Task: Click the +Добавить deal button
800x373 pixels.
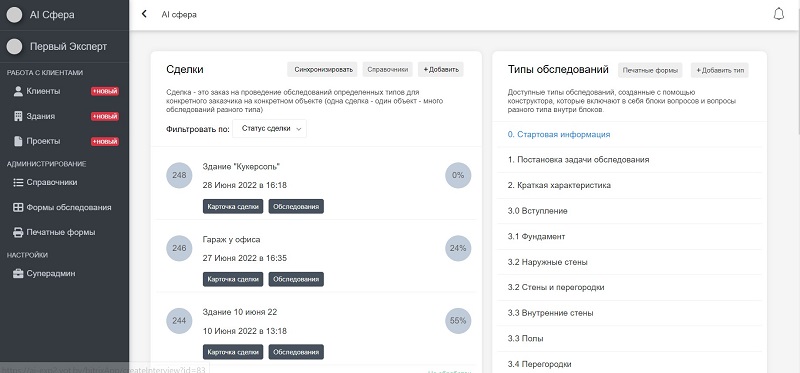Action: pyautogui.click(x=441, y=70)
